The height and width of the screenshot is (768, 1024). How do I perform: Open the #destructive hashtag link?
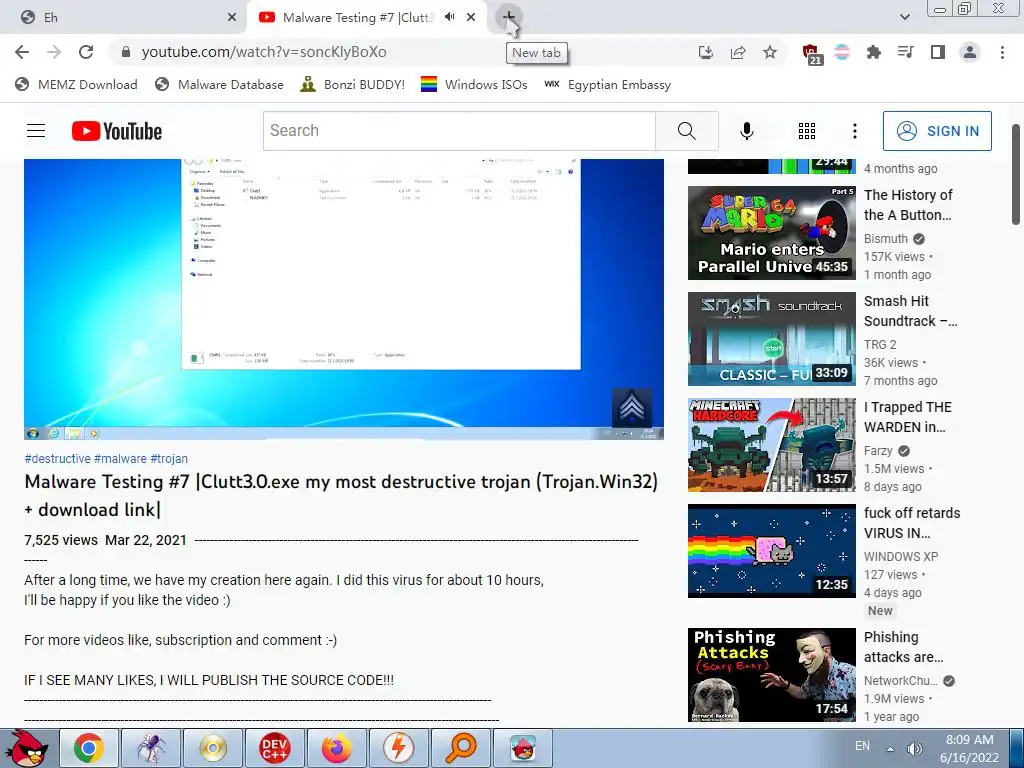tap(57, 459)
